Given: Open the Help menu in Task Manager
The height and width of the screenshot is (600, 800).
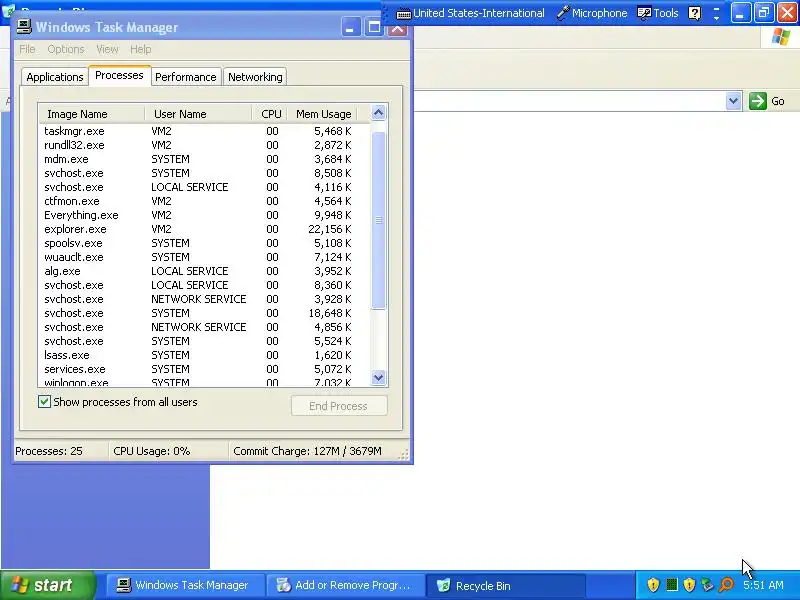Looking at the screenshot, I should pyautogui.click(x=140, y=49).
